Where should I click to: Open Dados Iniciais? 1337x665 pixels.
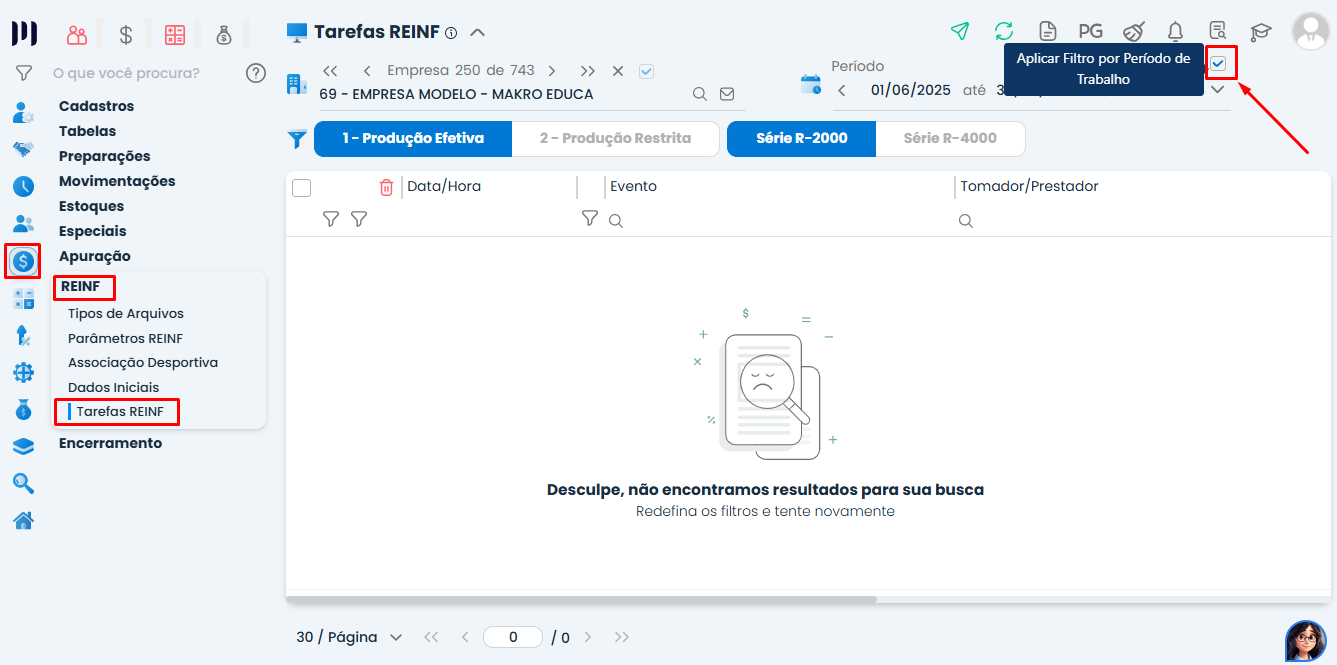tap(113, 387)
